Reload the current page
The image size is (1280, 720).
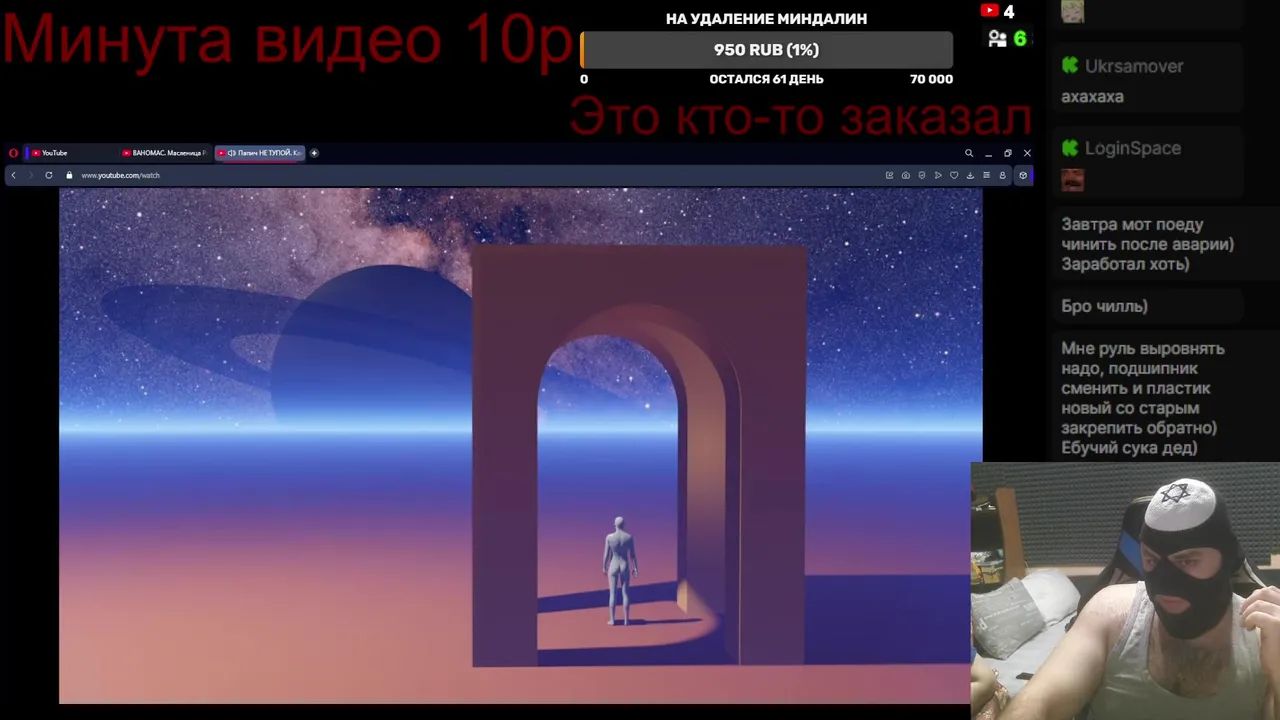coord(48,175)
